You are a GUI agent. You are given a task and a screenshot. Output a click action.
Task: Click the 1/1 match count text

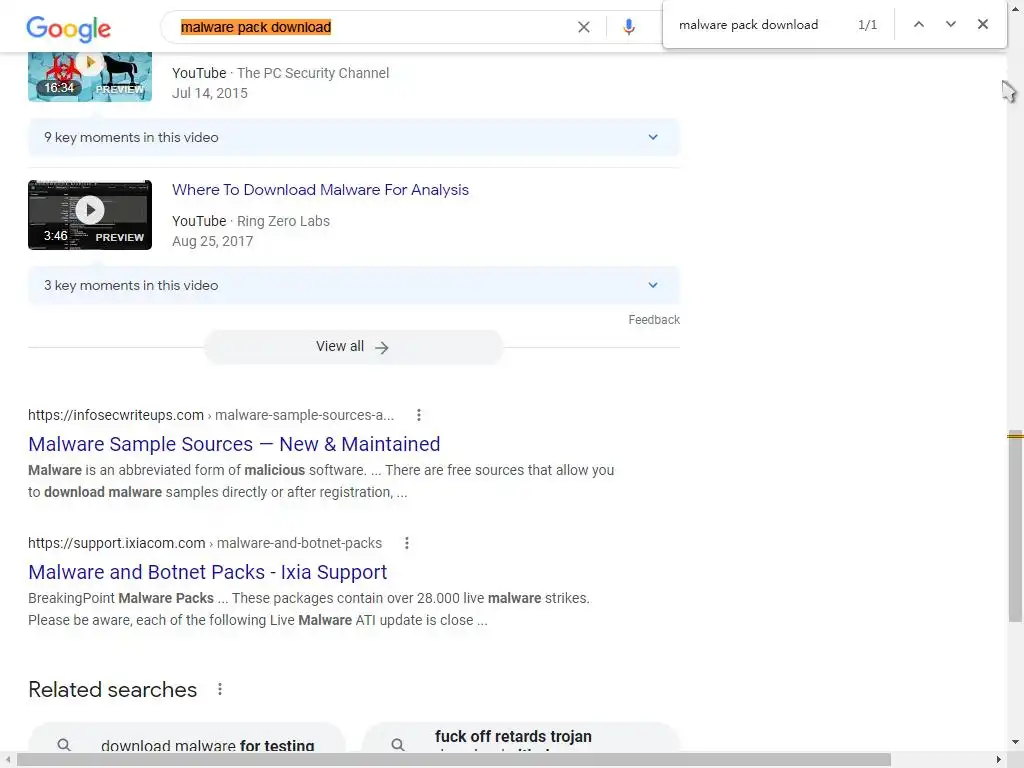tap(867, 25)
